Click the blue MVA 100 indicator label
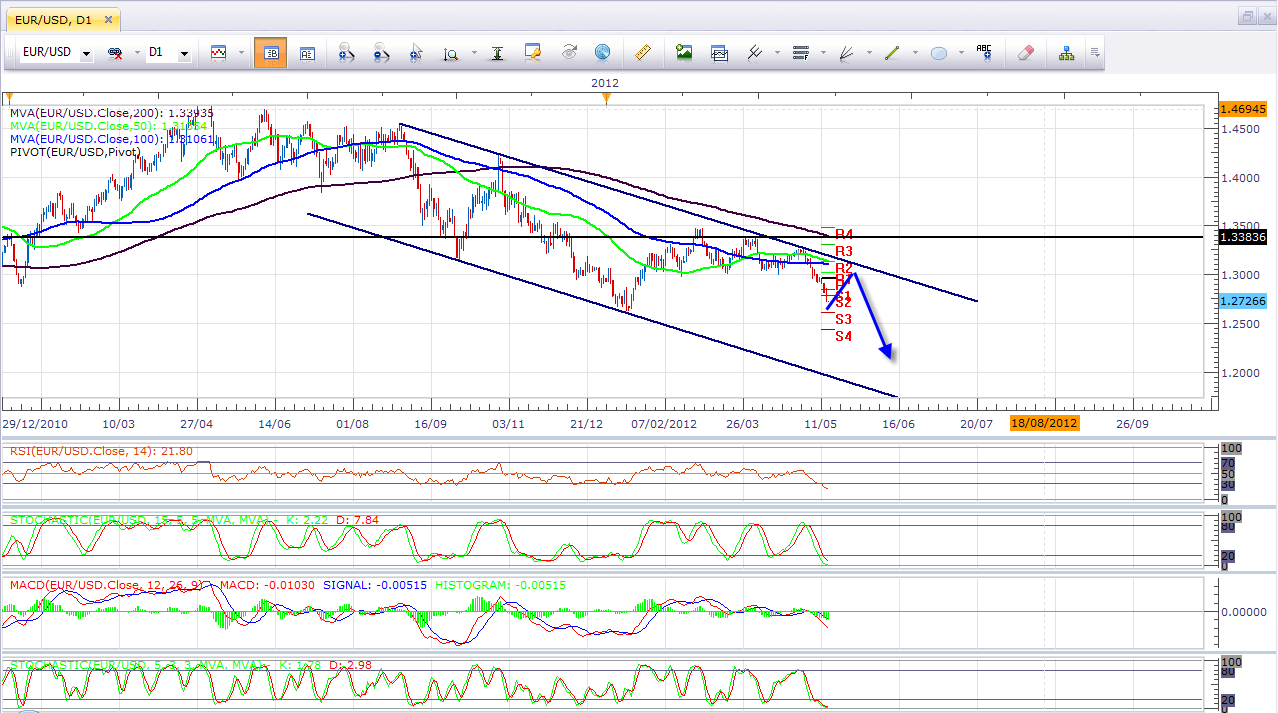This screenshot has width=1278, height=713. pos(109,139)
